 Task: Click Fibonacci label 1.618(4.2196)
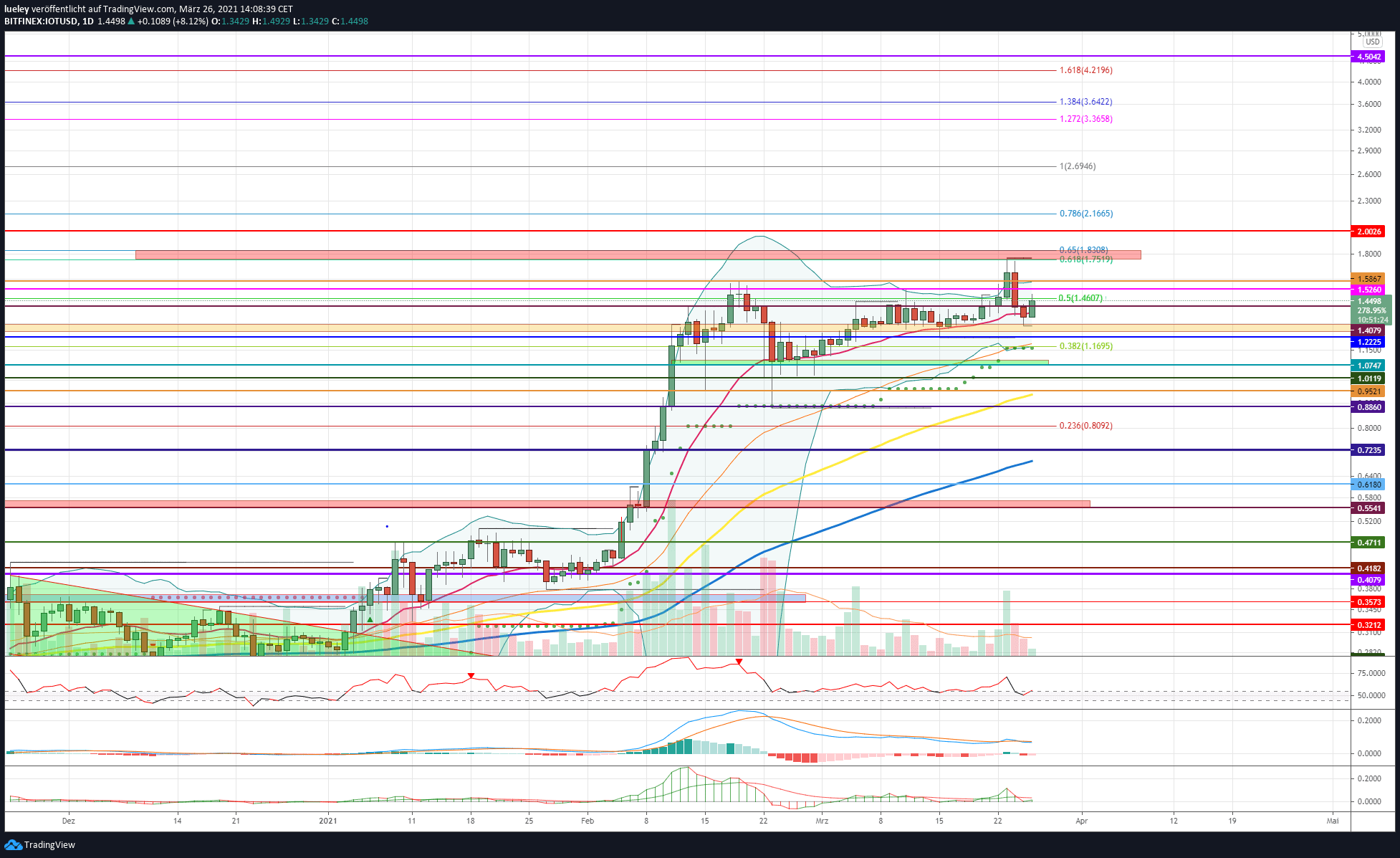pyautogui.click(x=1085, y=70)
